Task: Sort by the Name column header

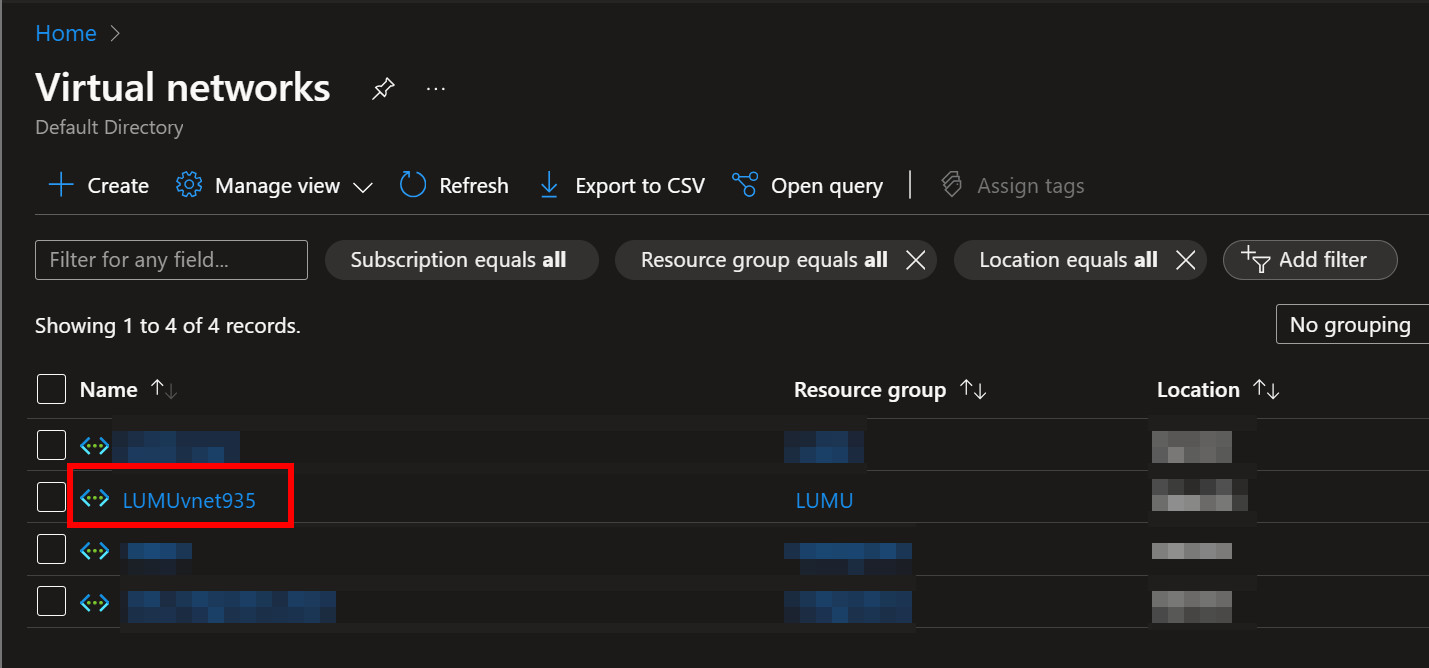Action: point(109,390)
